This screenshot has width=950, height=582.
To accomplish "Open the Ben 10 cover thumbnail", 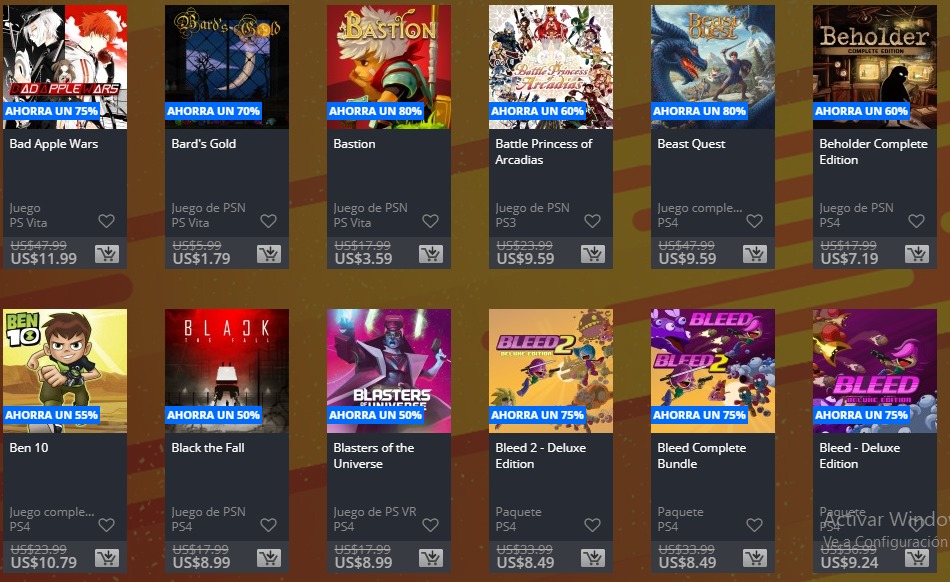I will [x=65, y=371].
